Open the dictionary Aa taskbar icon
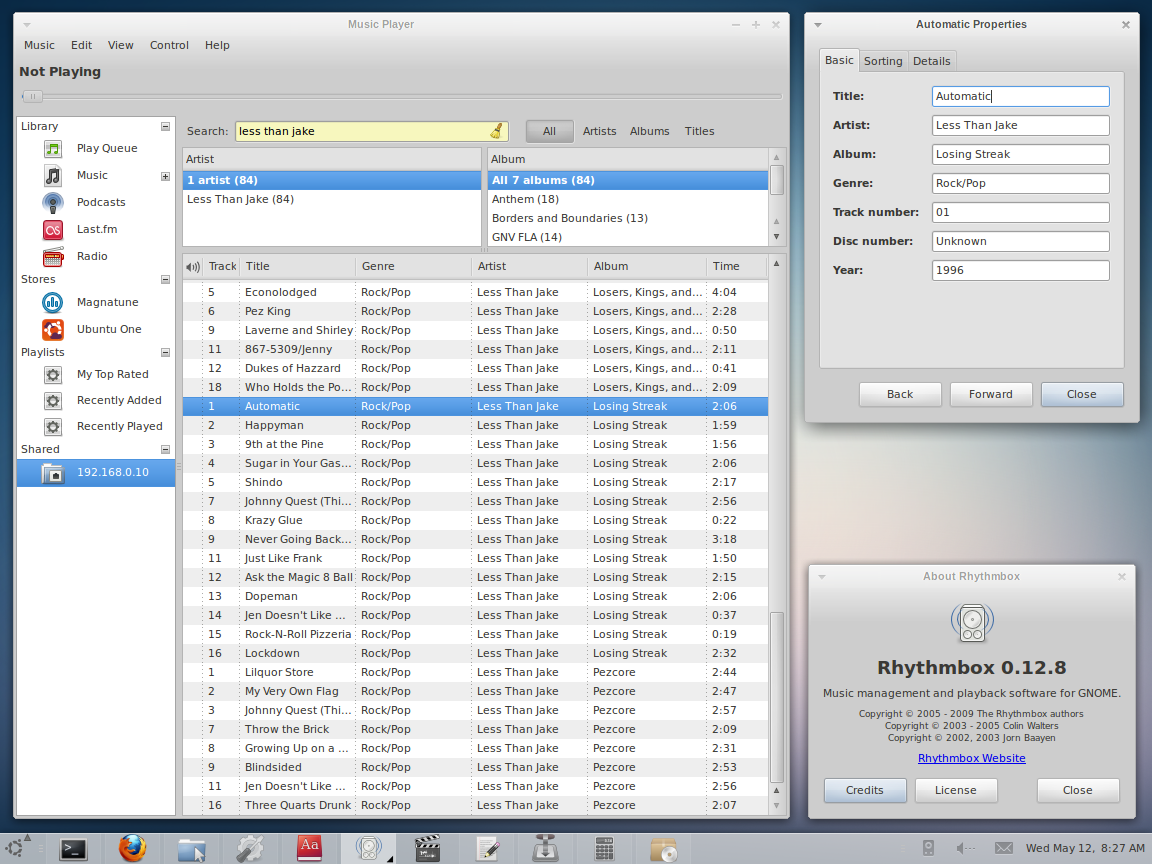 (x=309, y=848)
